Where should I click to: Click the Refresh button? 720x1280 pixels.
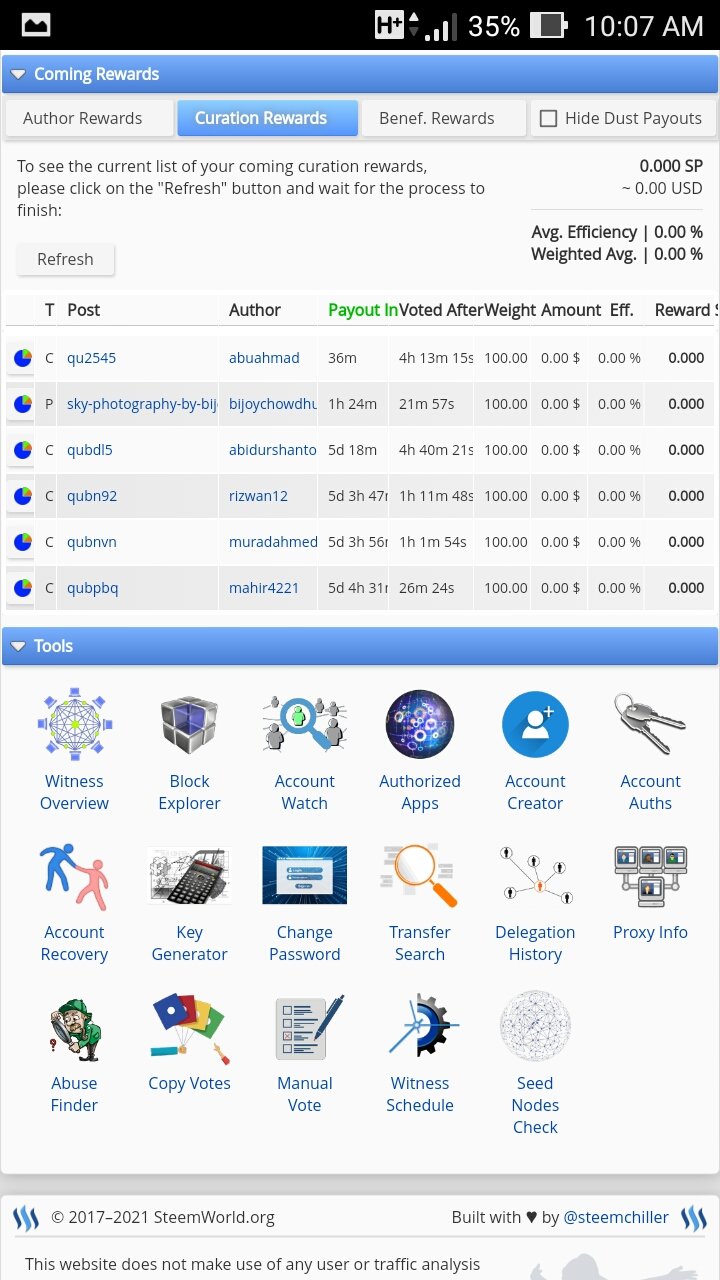click(65, 259)
